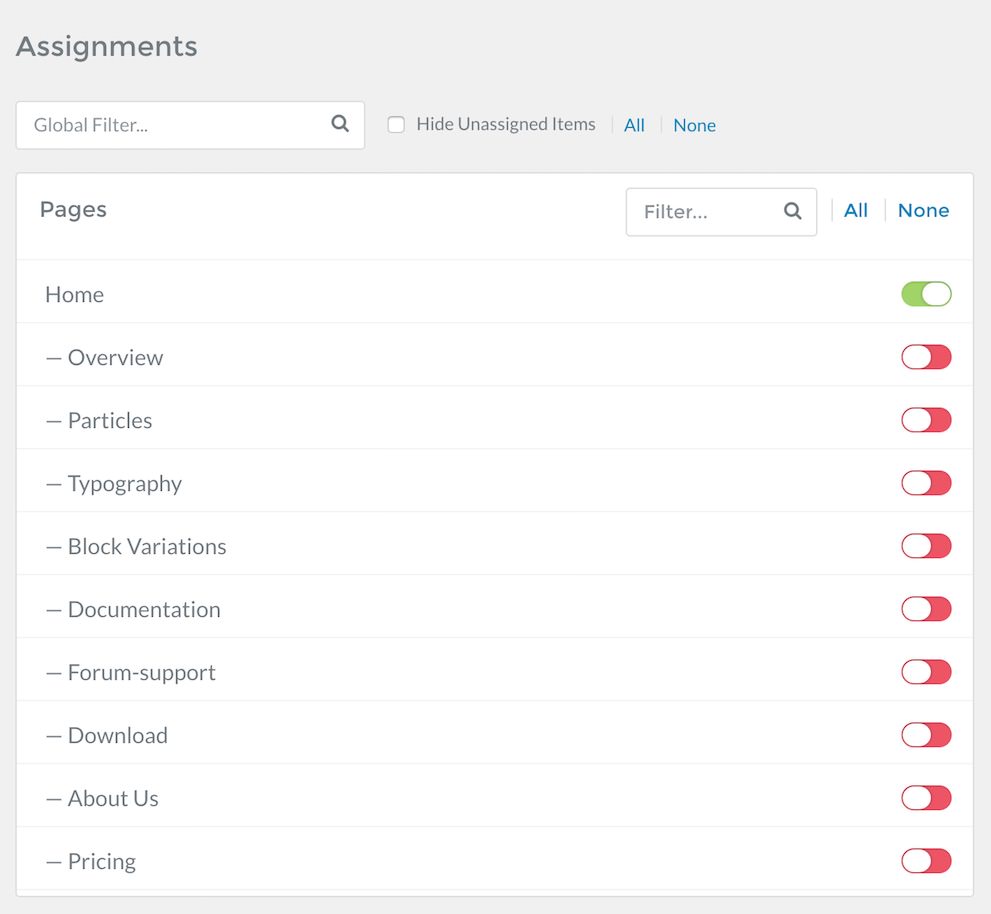Focus the Global Filter input field
The height and width of the screenshot is (914, 991).
190,125
